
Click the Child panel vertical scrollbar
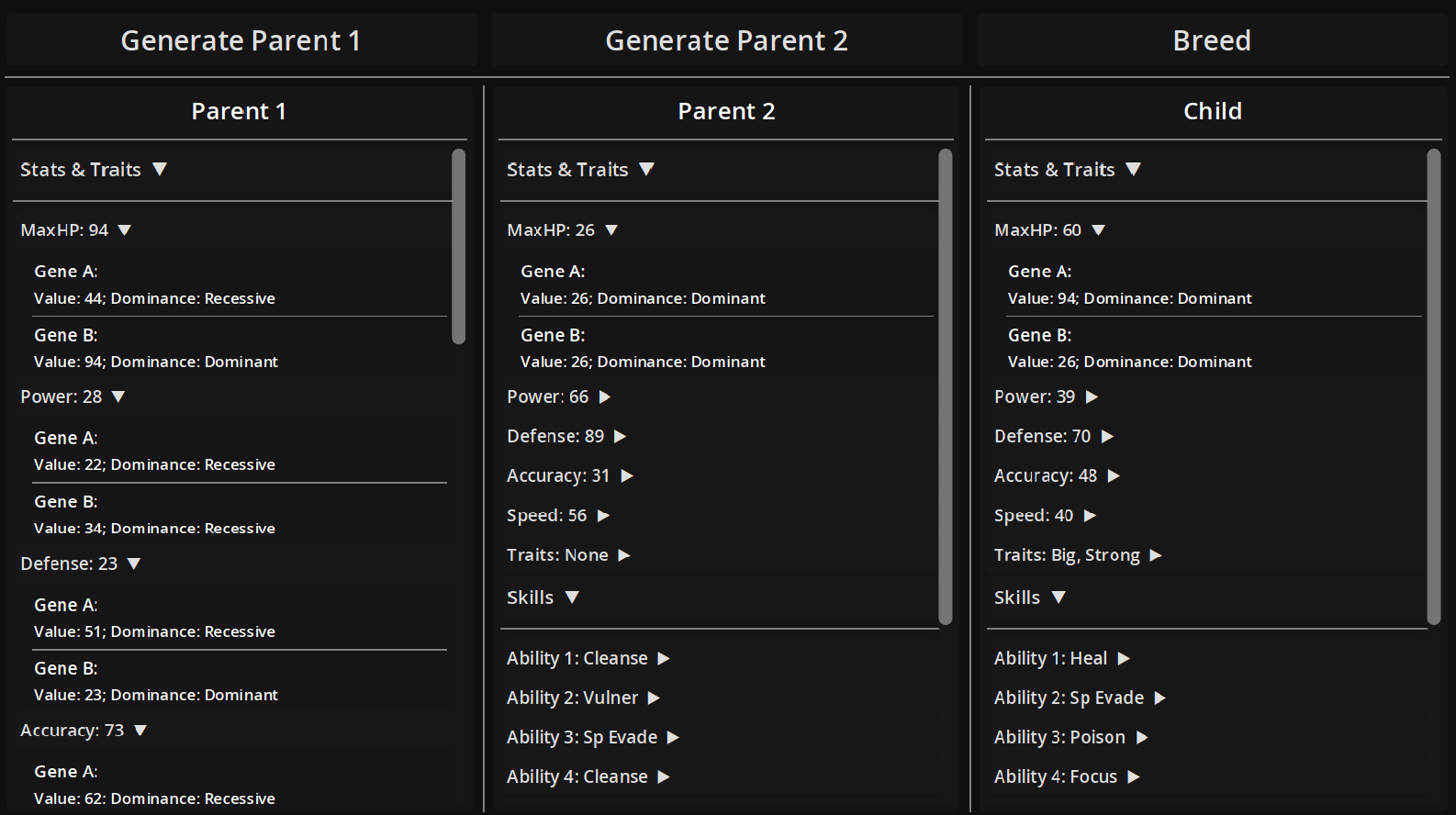1434,387
